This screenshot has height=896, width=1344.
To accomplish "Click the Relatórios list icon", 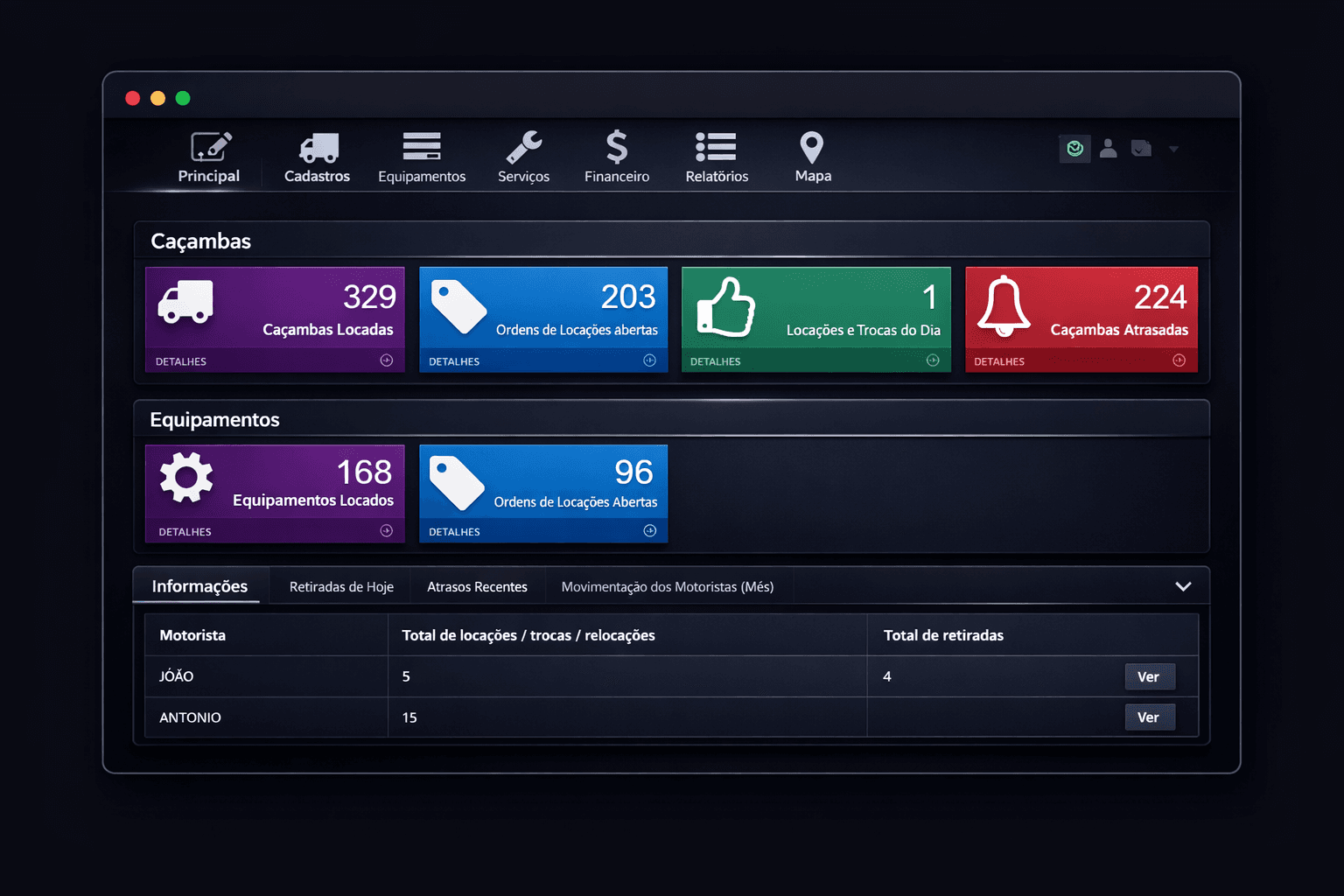I will tap(716, 147).
